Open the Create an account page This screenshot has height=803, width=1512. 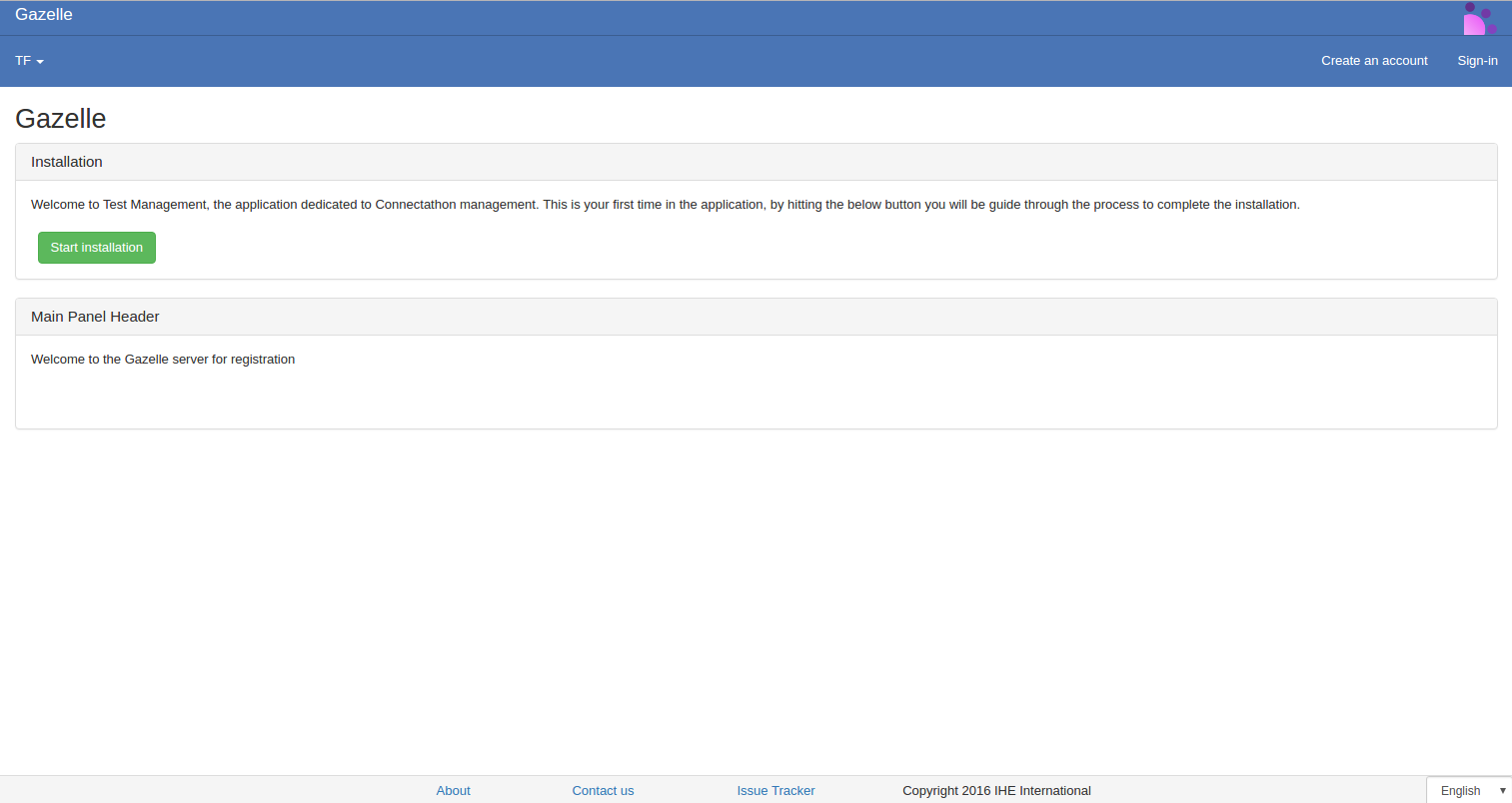tap(1374, 61)
